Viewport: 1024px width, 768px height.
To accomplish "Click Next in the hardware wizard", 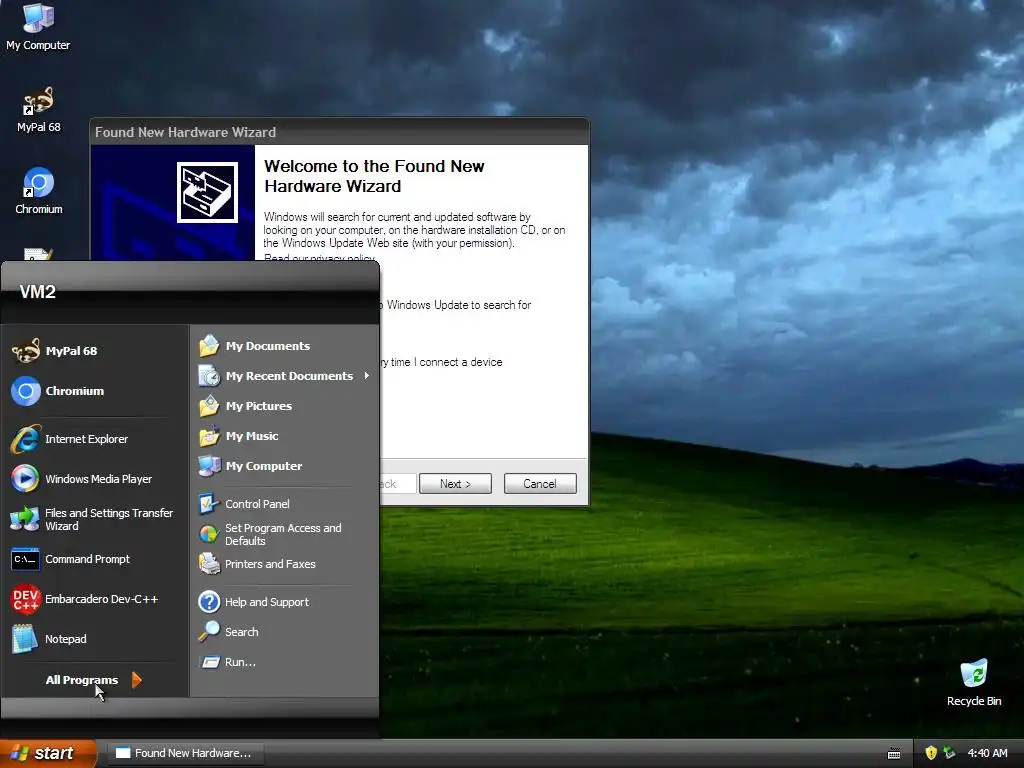I will pyautogui.click(x=455, y=484).
